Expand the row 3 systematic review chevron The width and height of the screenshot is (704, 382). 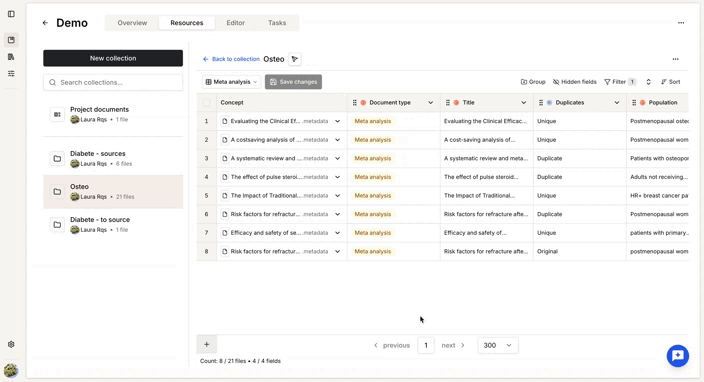(337, 158)
